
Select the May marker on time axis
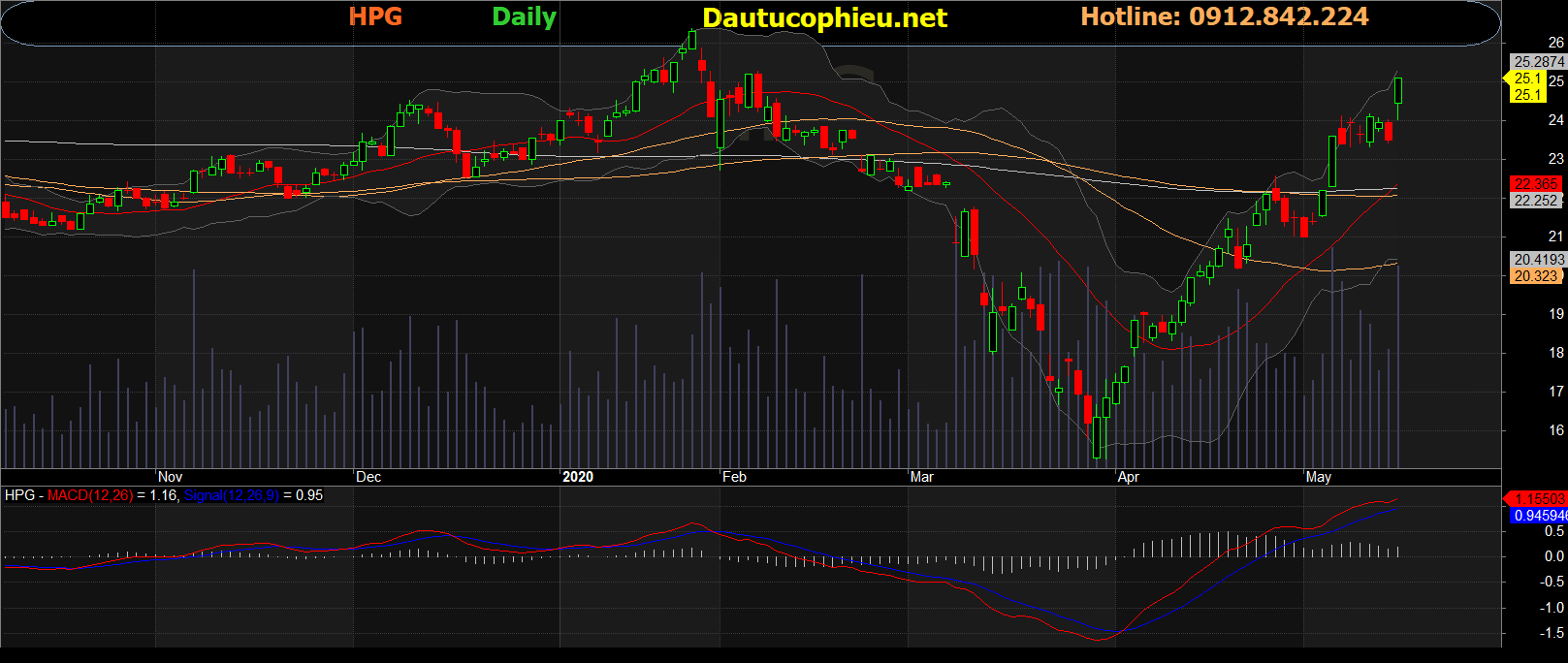1318,477
